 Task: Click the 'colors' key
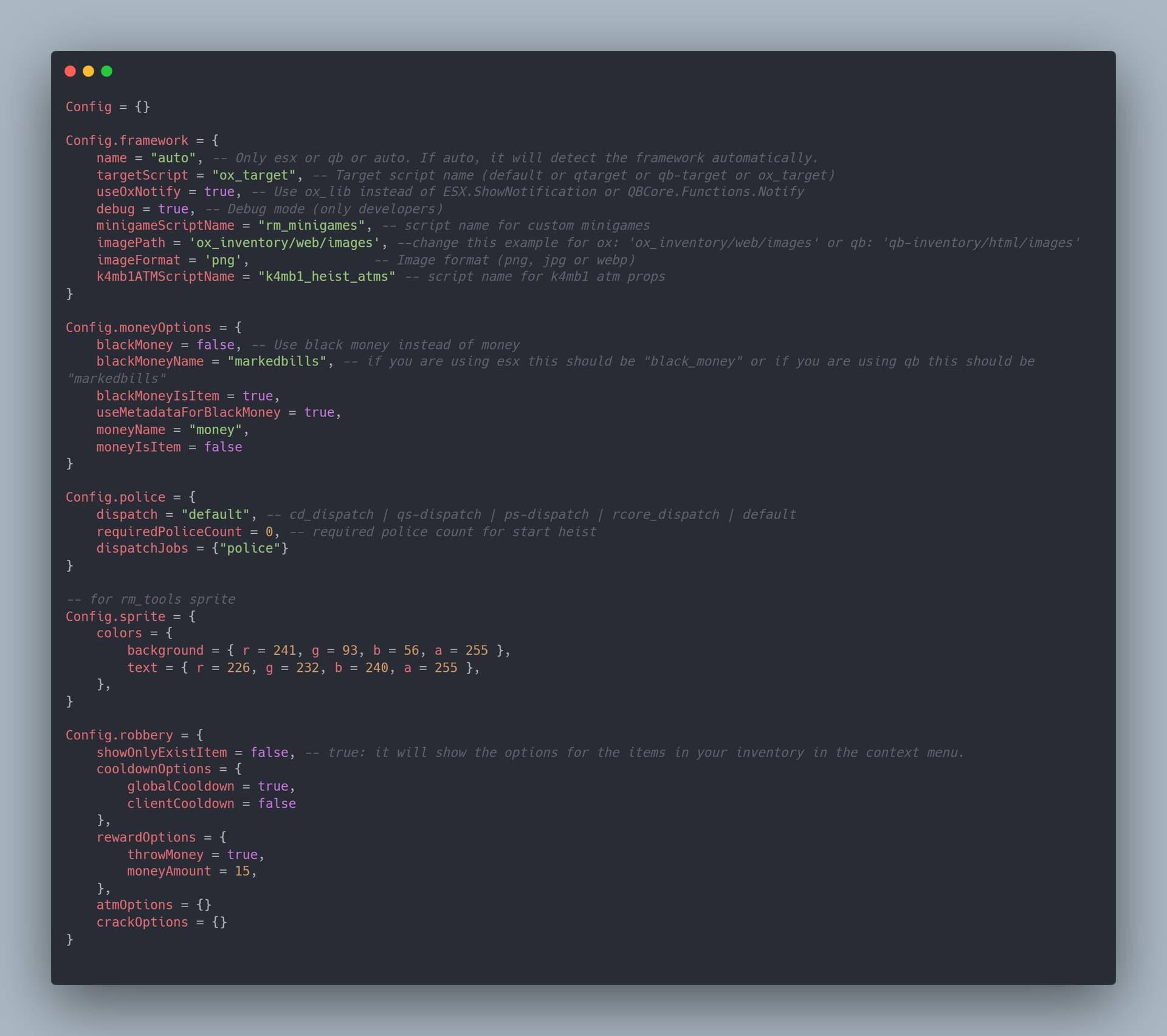119,634
